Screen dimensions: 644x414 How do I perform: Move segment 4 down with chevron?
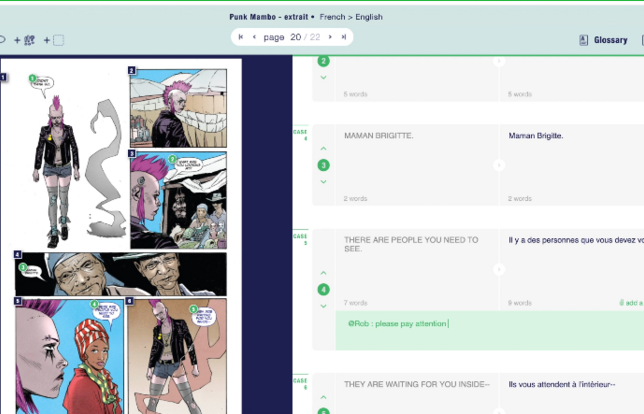[323, 306]
